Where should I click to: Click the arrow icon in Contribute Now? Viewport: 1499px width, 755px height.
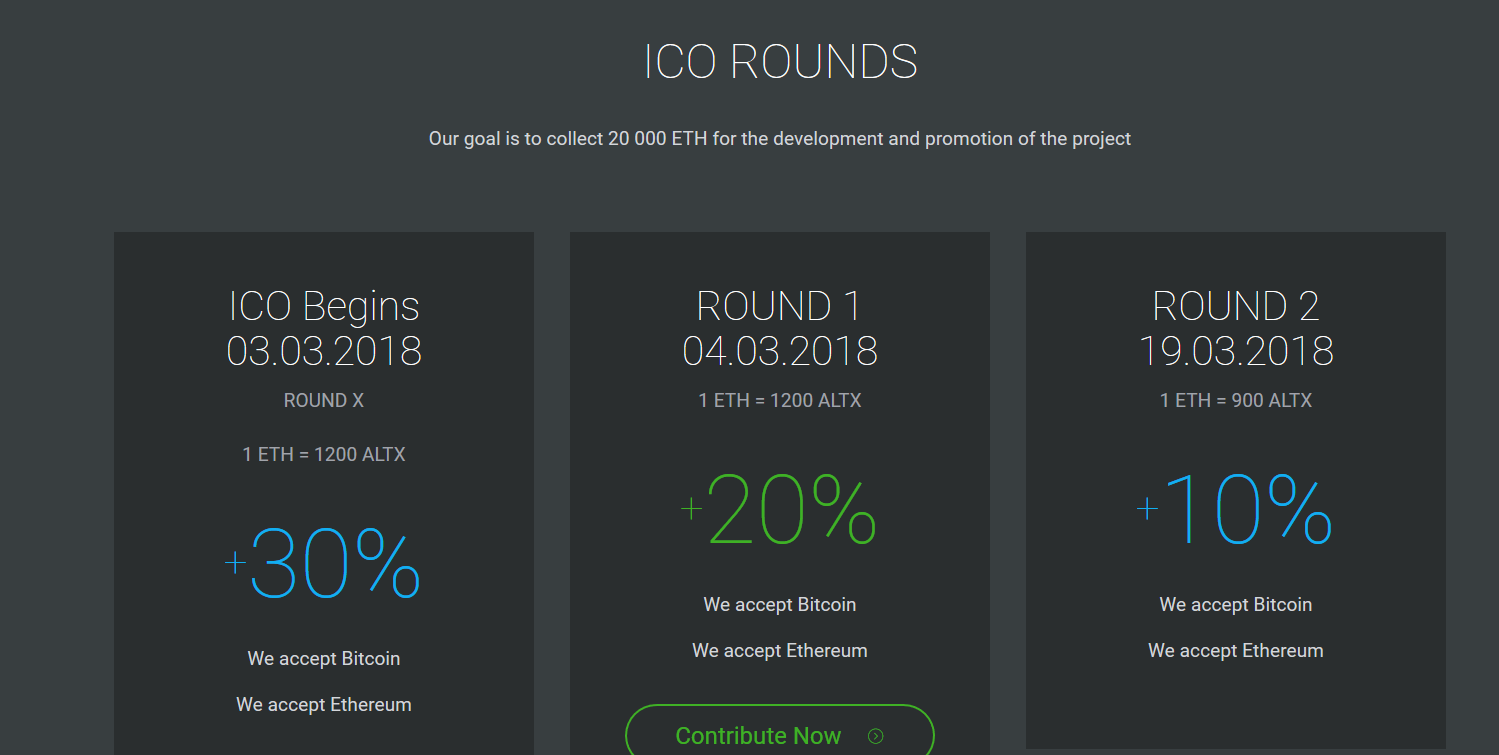pyautogui.click(x=876, y=737)
